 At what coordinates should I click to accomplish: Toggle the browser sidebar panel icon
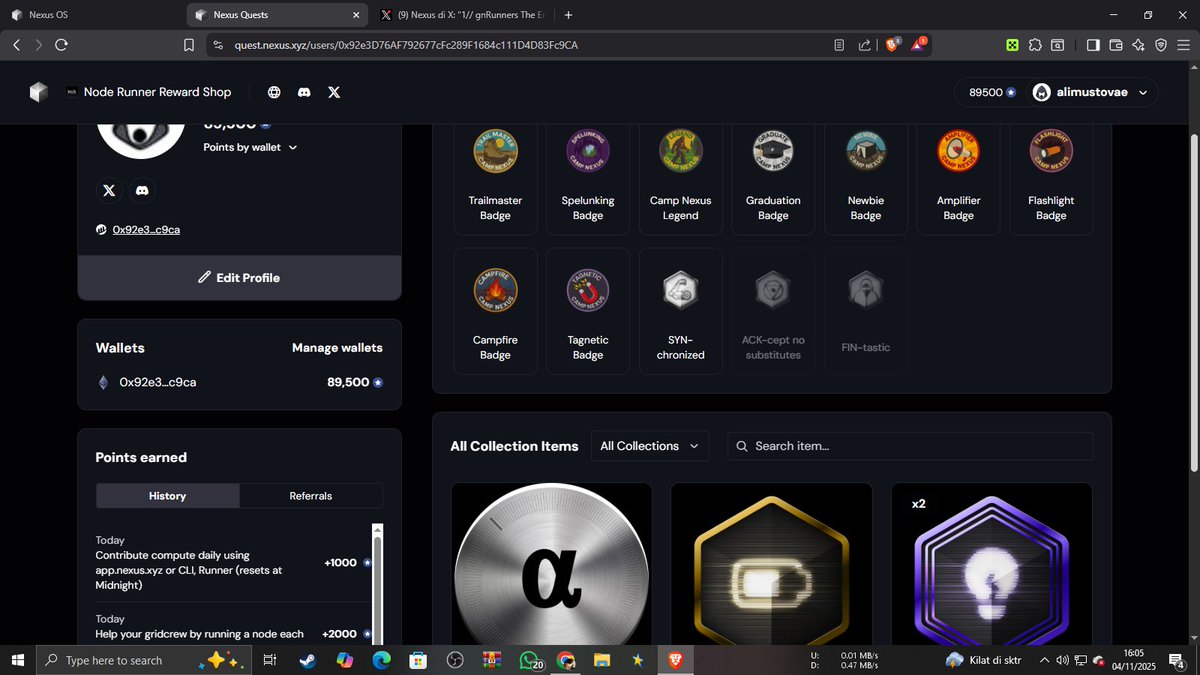pos(1092,45)
